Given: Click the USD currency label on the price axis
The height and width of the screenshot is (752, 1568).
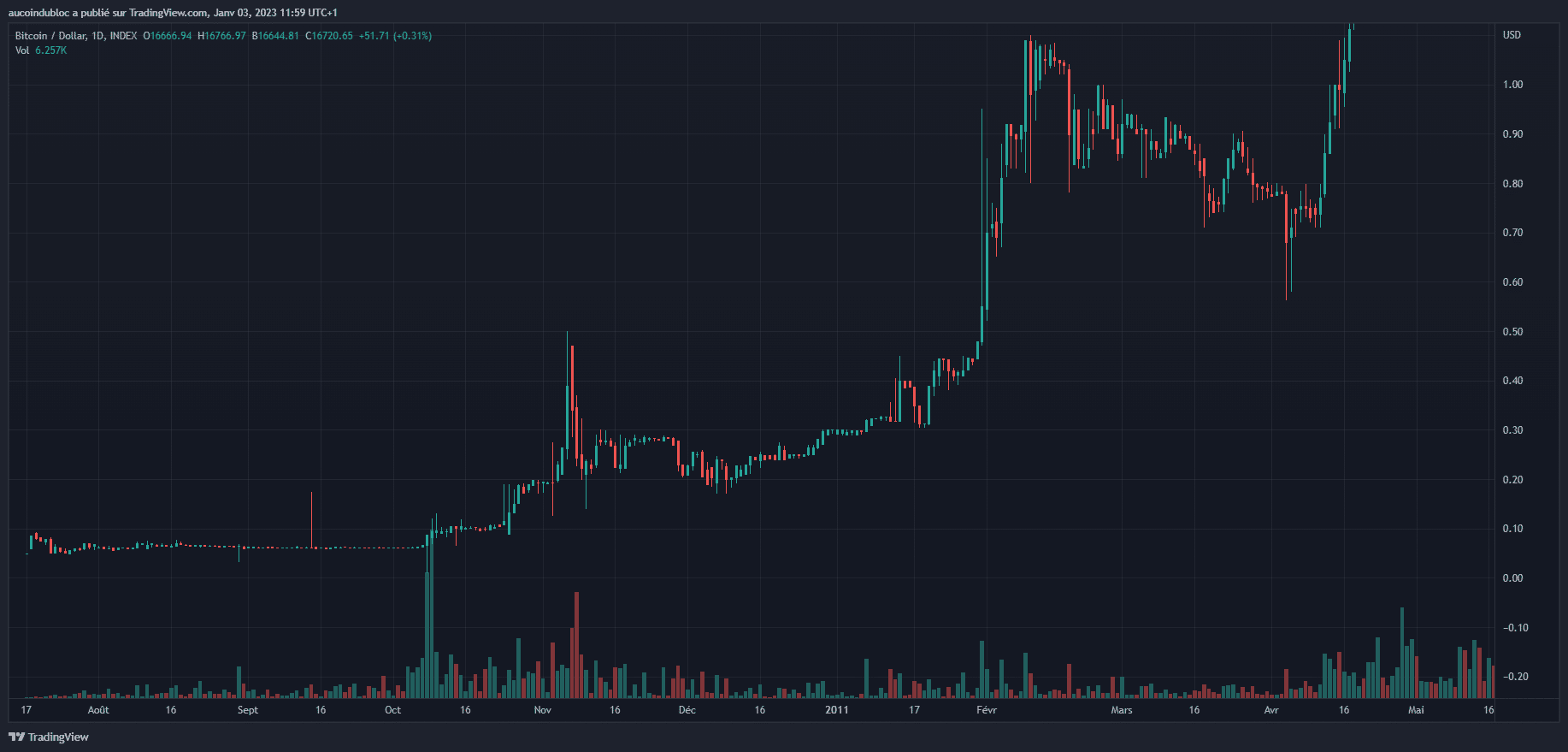Looking at the screenshot, I should [x=1512, y=35].
